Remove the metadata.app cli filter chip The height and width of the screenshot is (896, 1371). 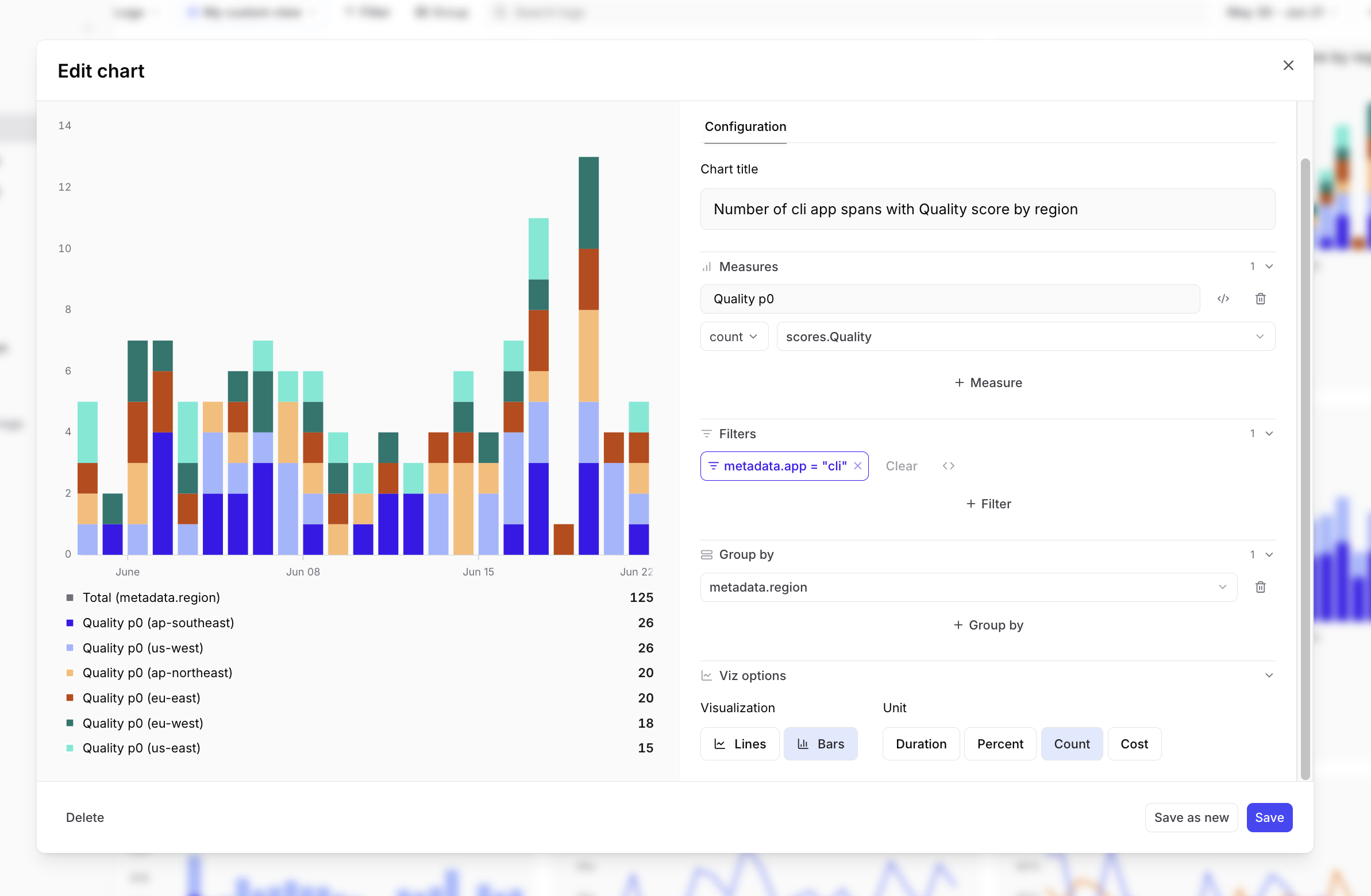(x=858, y=466)
